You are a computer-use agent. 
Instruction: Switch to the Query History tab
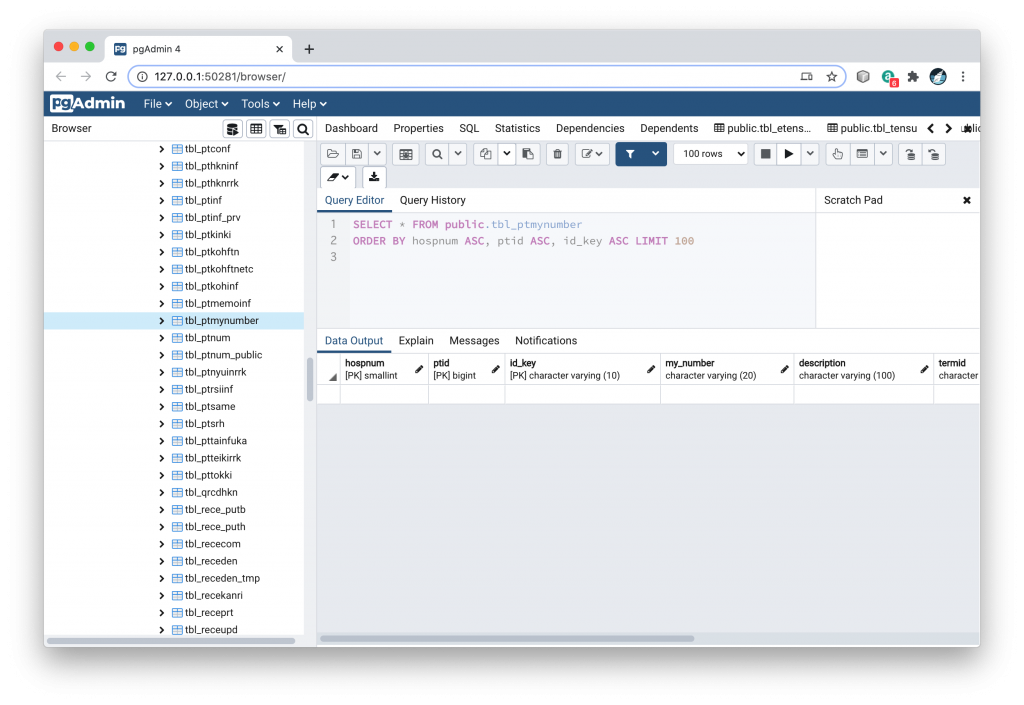[x=432, y=200]
